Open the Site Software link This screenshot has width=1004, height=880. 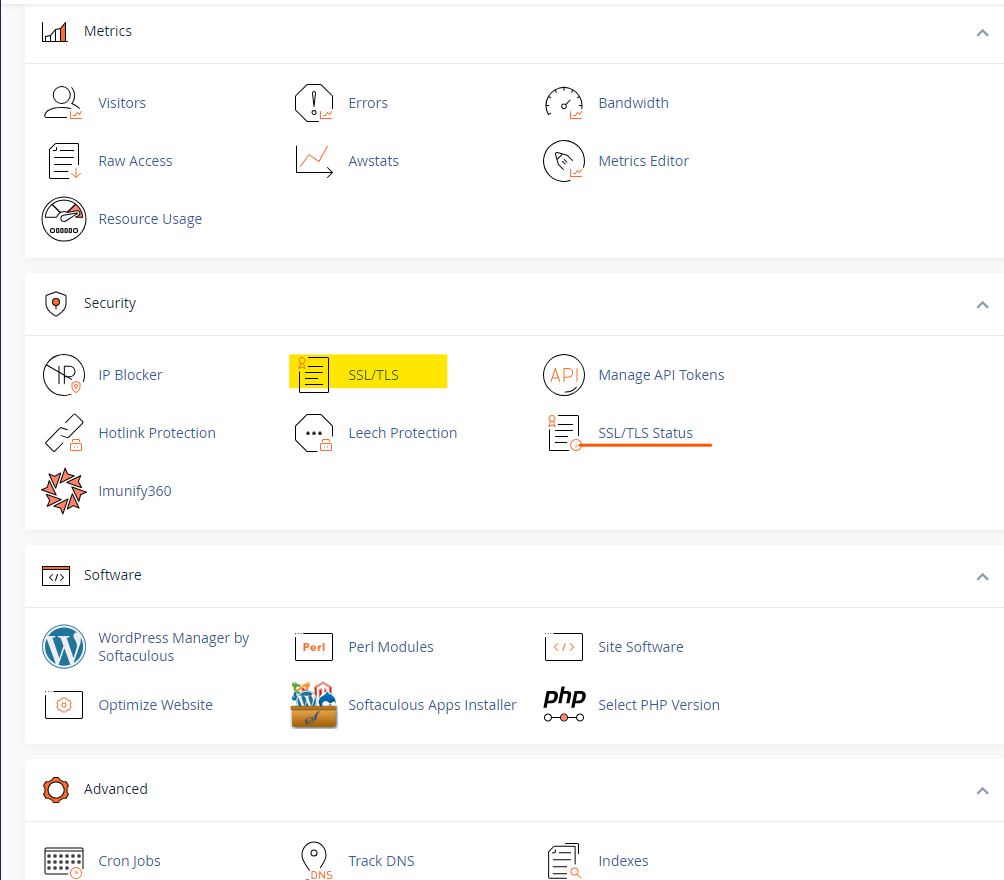tap(641, 647)
